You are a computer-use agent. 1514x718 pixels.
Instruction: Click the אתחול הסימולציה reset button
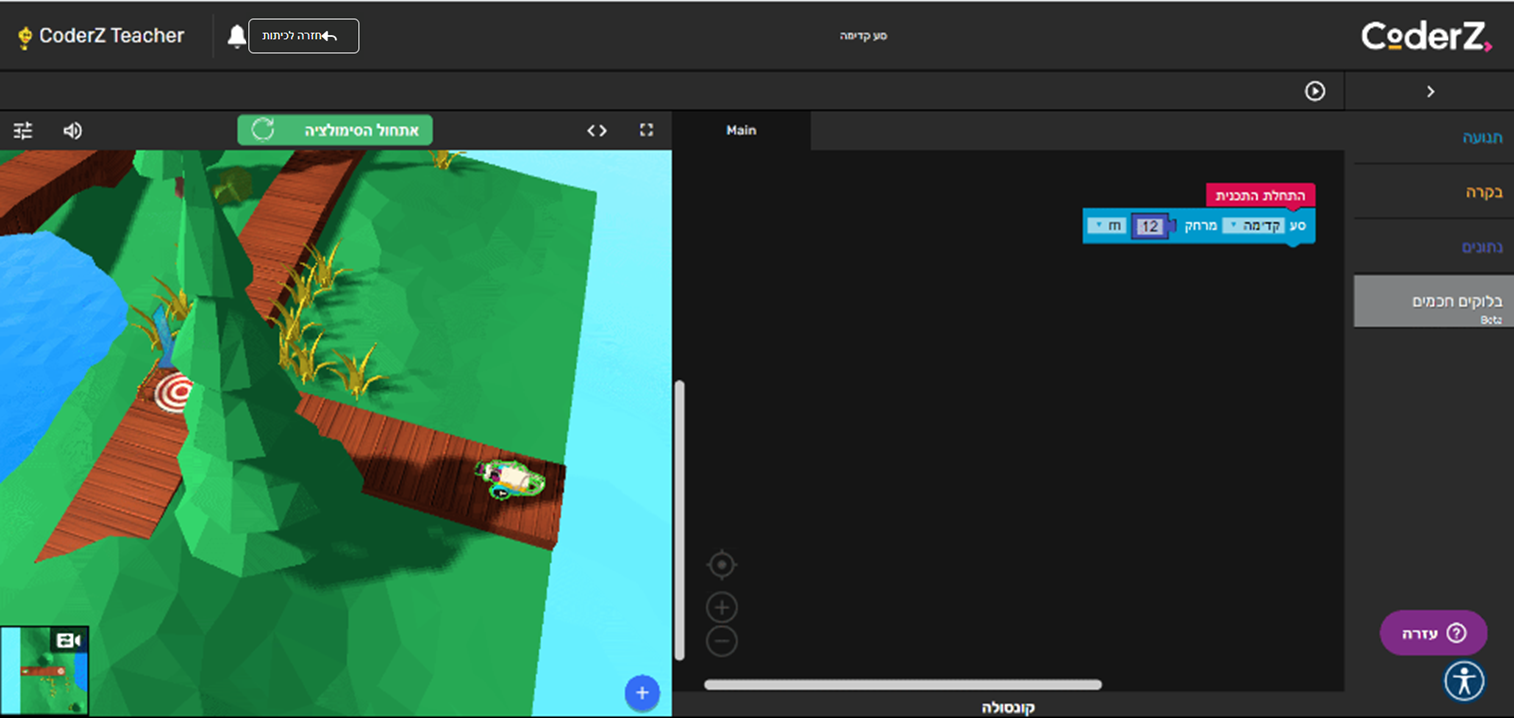tap(335, 130)
